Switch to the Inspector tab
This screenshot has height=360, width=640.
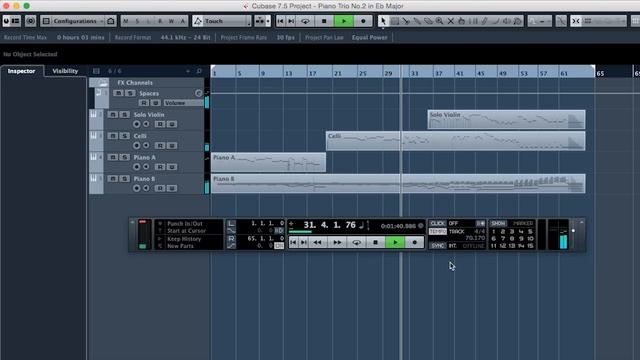[22, 71]
